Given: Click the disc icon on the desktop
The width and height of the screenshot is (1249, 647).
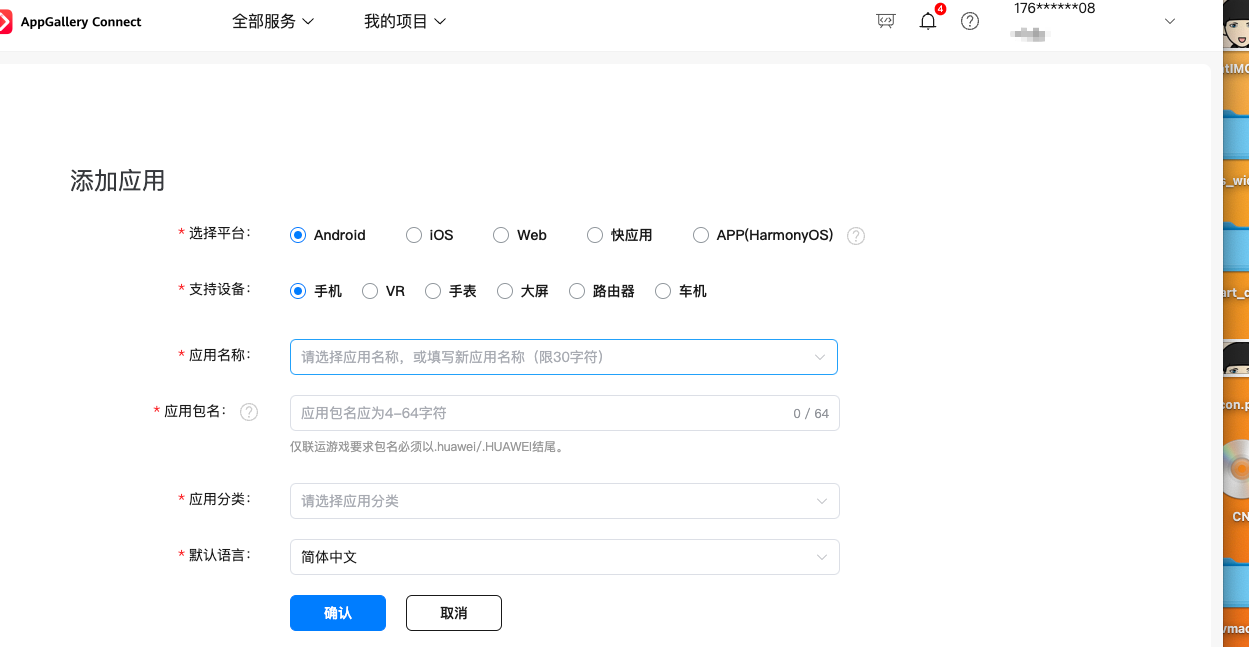Looking at the screenshot, I should point(1238,471).
